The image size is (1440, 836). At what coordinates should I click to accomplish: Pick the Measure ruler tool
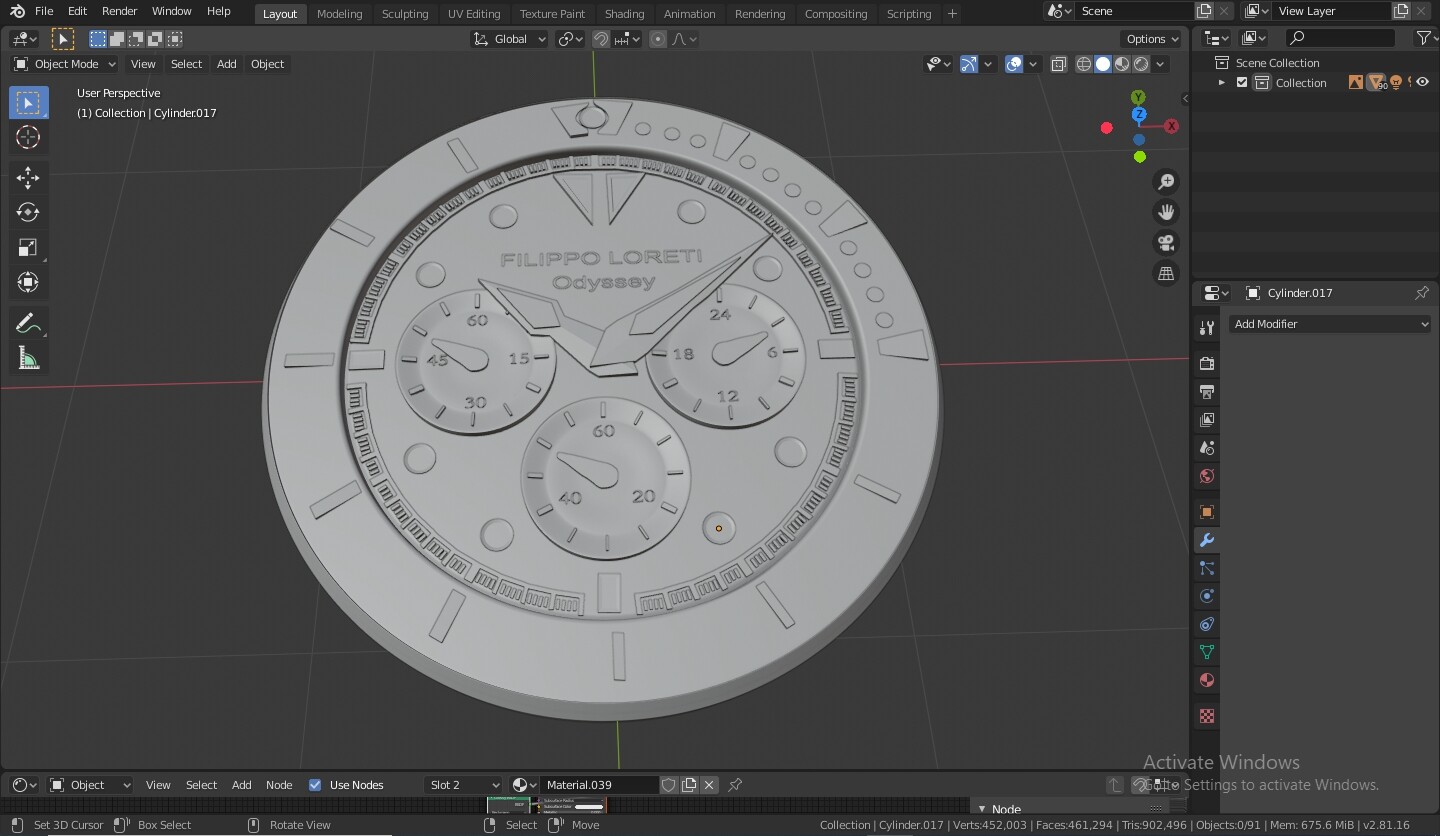tap(28, 359)
